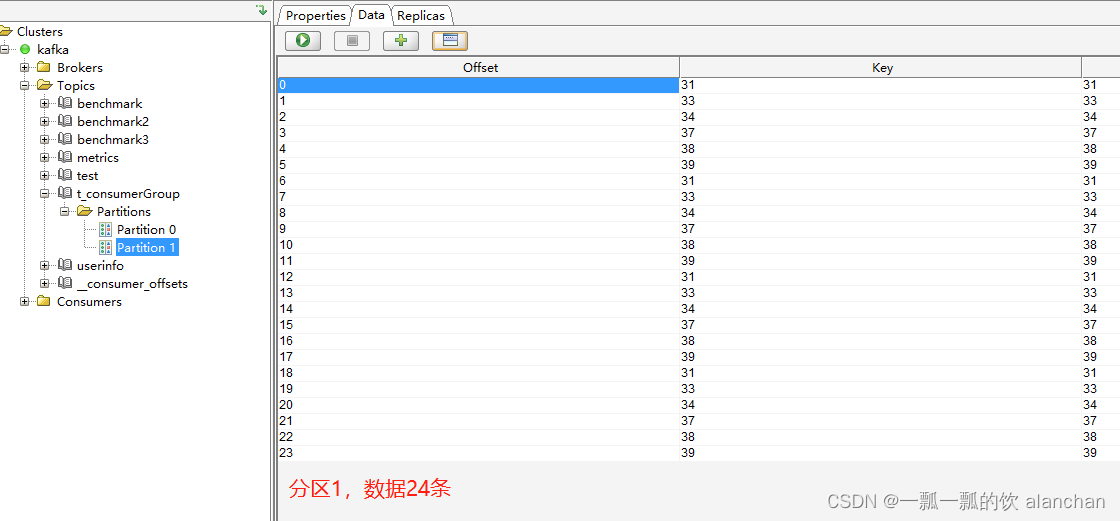1120x521 pixels.
Task: Expand the test topic node
Action: pos(45,175)
